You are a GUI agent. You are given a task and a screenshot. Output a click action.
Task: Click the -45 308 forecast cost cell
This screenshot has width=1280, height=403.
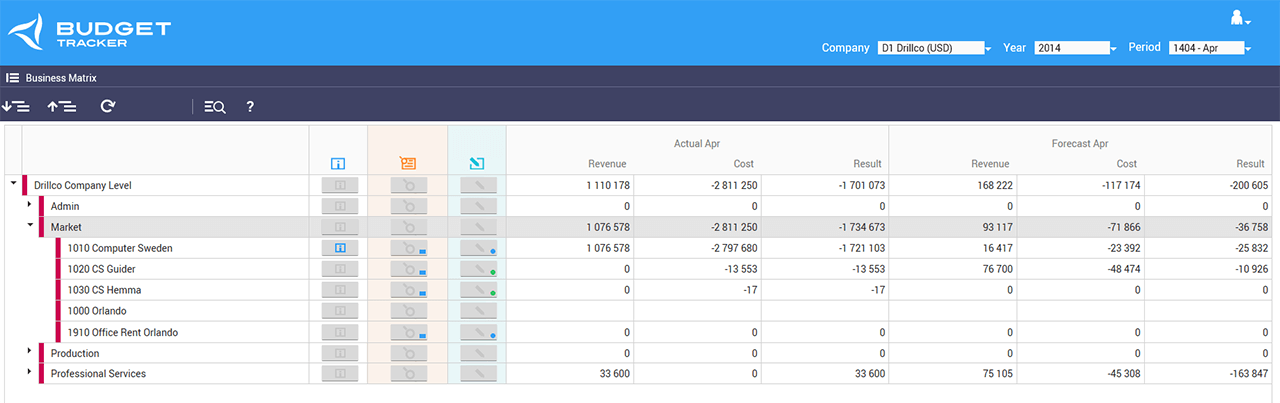(x=1081, y=374)
